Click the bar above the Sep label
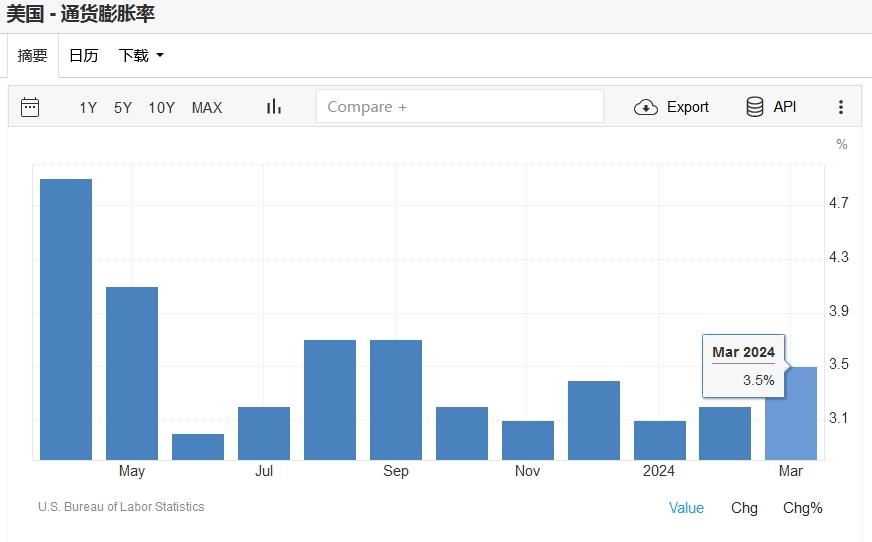Image resolution: width=872 pixels, height=542 pixels. coord(396,400)
